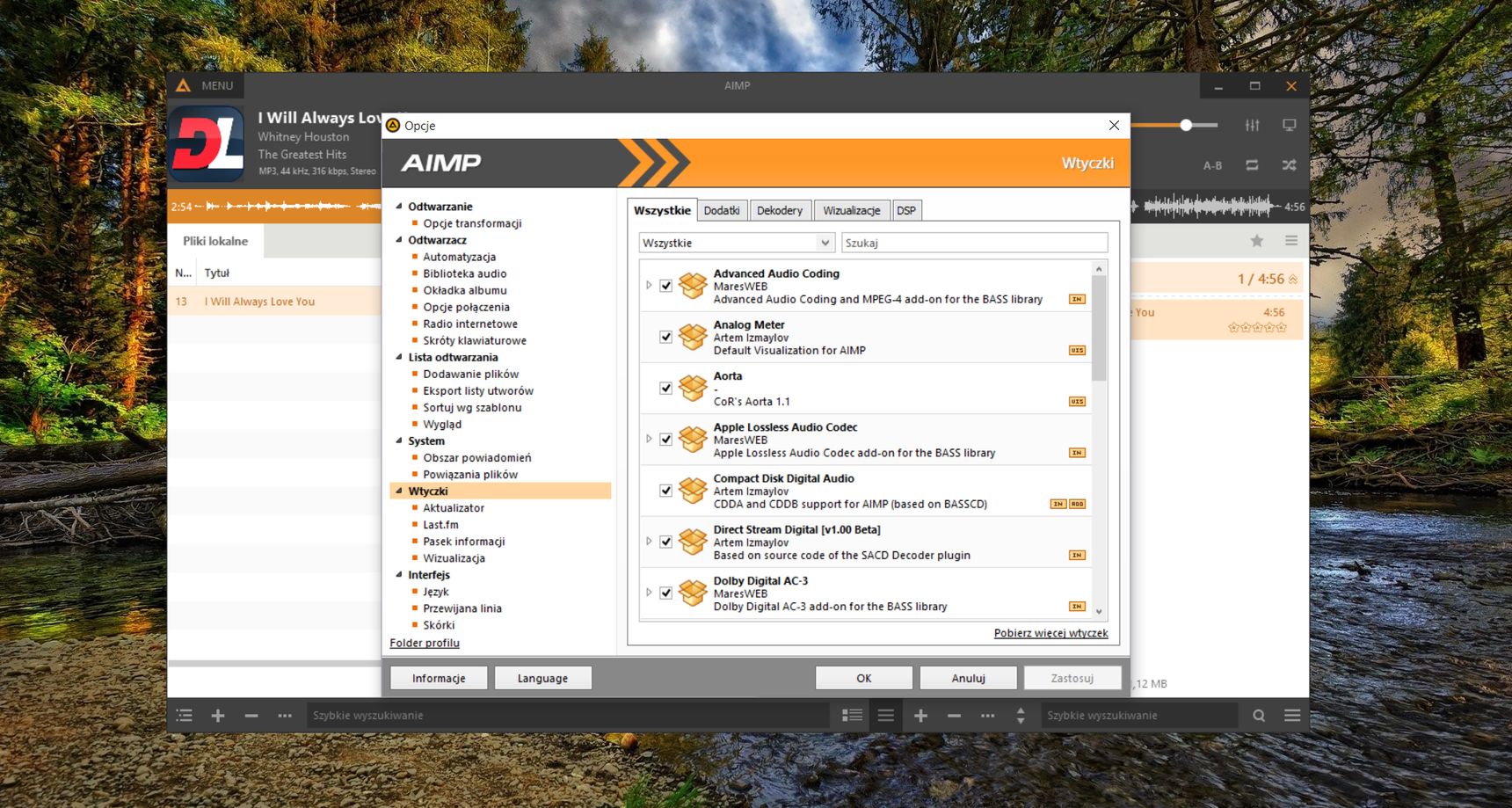Switch to the Dekodery tab

click(x=780, y=211)
